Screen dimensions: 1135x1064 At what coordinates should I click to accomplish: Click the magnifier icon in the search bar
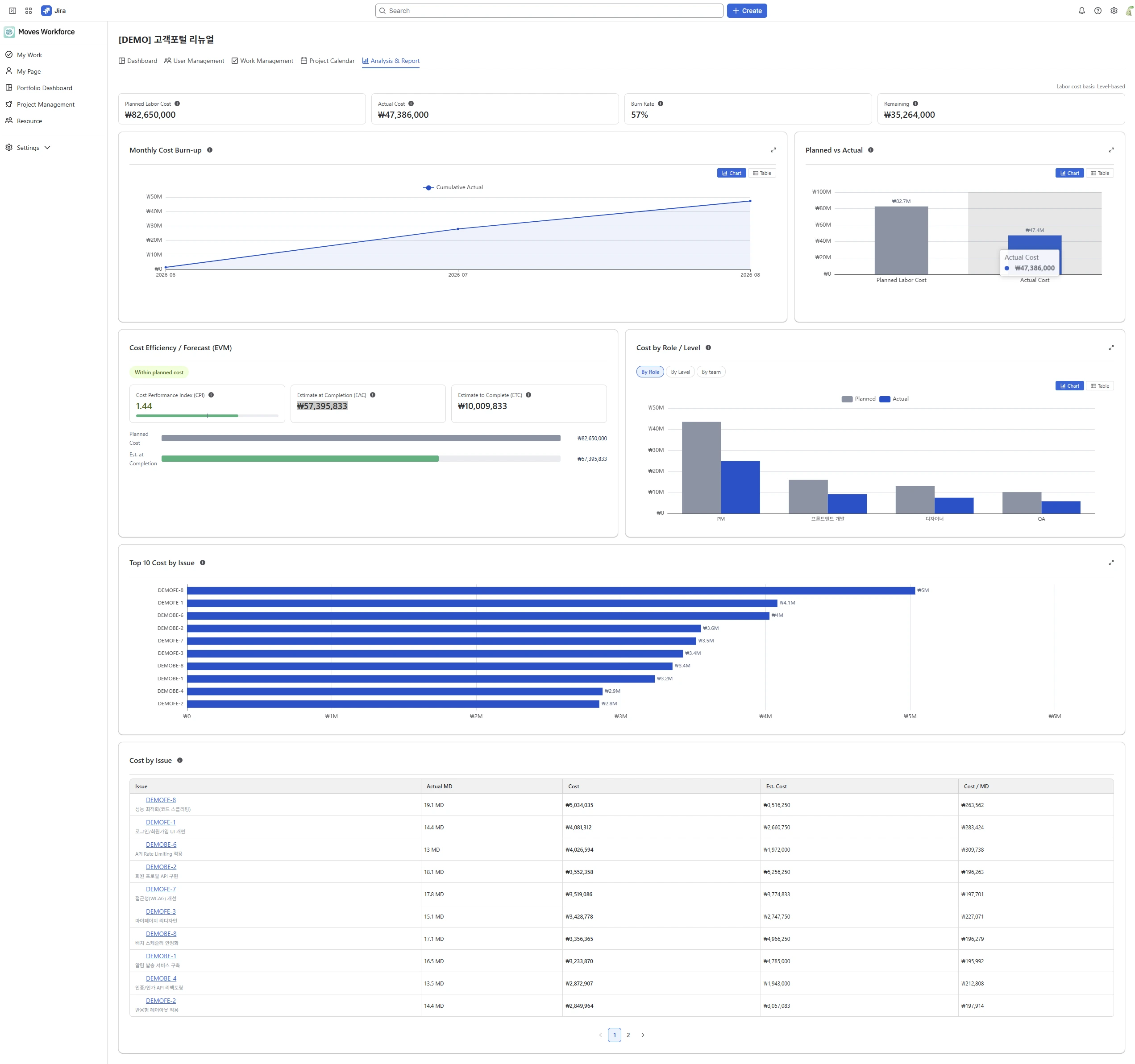382,11
